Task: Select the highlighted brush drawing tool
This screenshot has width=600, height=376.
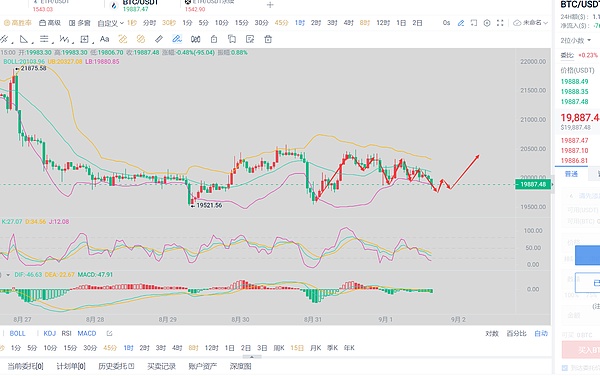Action: click(x=177, y=39)
